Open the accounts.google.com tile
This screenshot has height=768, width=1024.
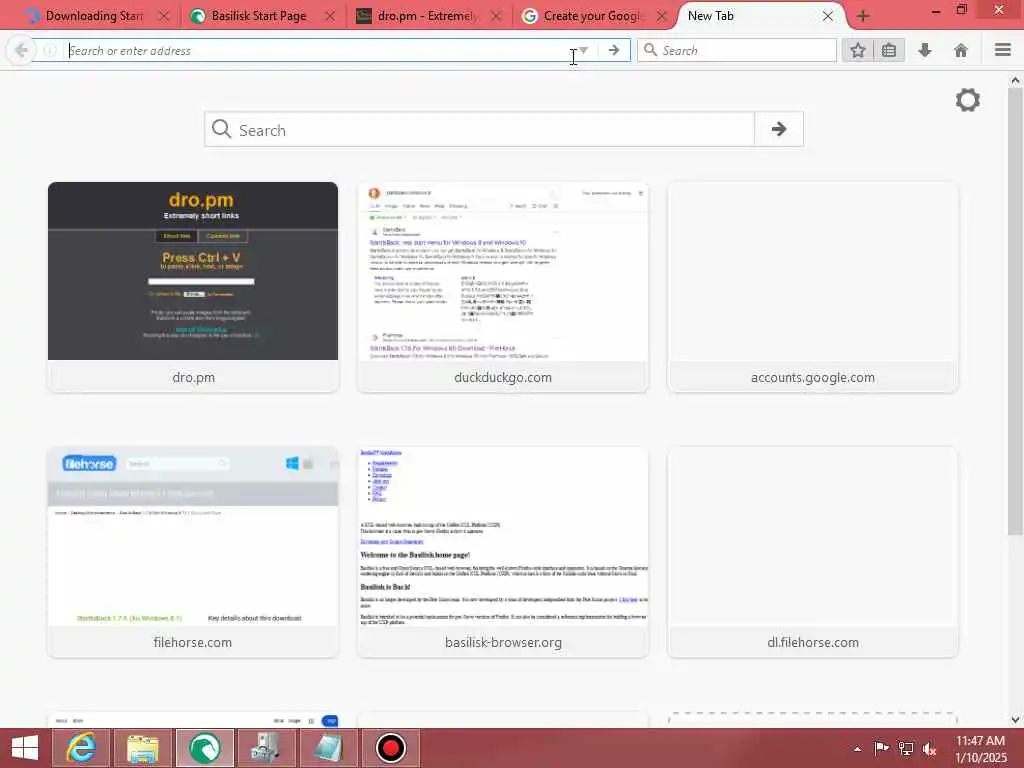coord(812,287)
